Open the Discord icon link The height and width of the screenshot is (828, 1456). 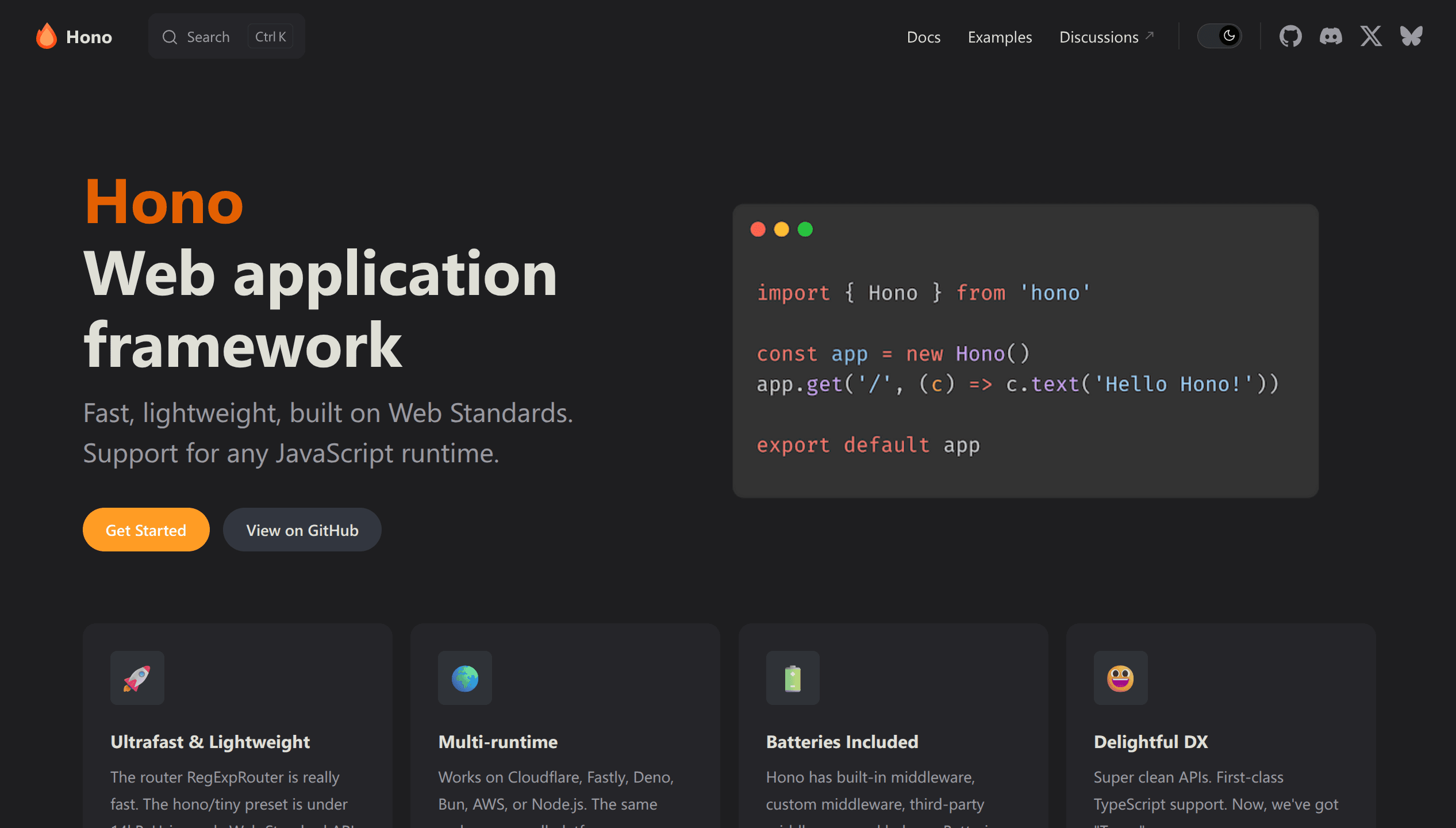point(1331,36)
